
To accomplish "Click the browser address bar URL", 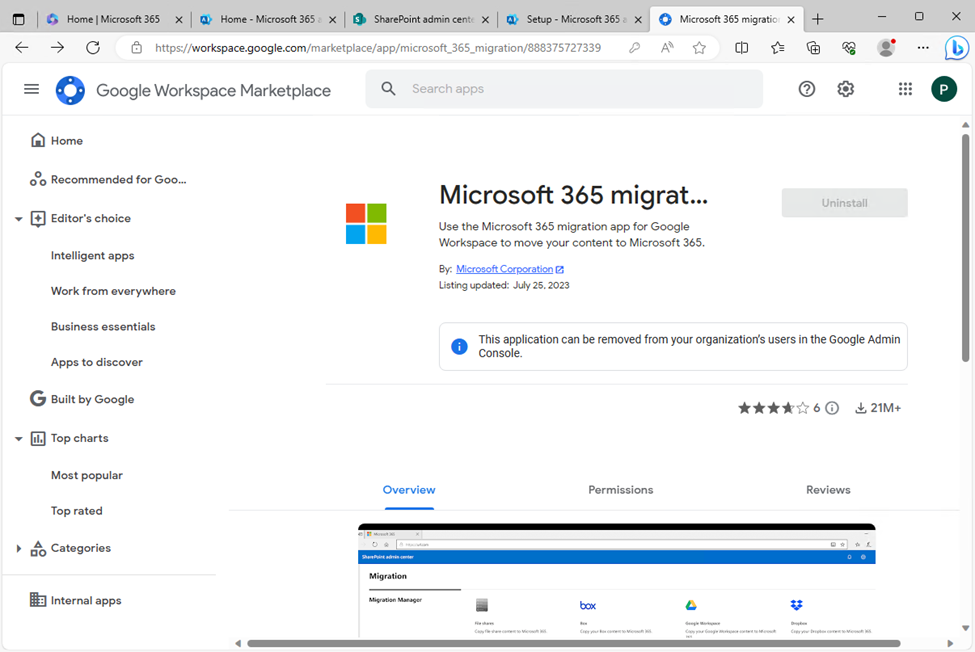I will click(377, 48).
